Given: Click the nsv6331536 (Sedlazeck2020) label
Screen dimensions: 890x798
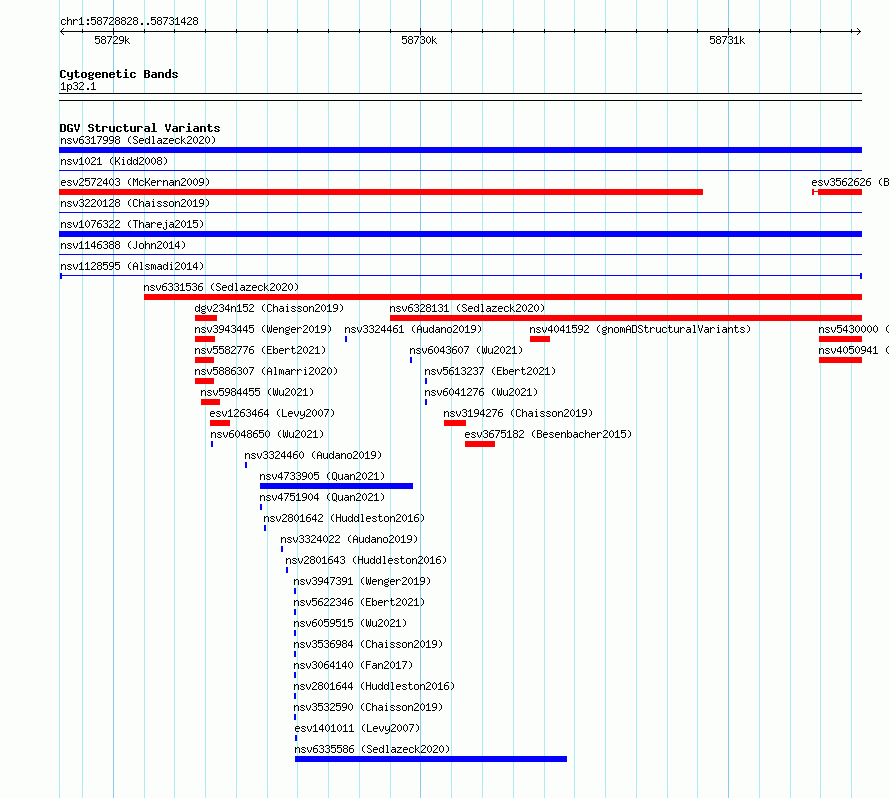Looking at the screenshot, I should click(x=221, y=287).
